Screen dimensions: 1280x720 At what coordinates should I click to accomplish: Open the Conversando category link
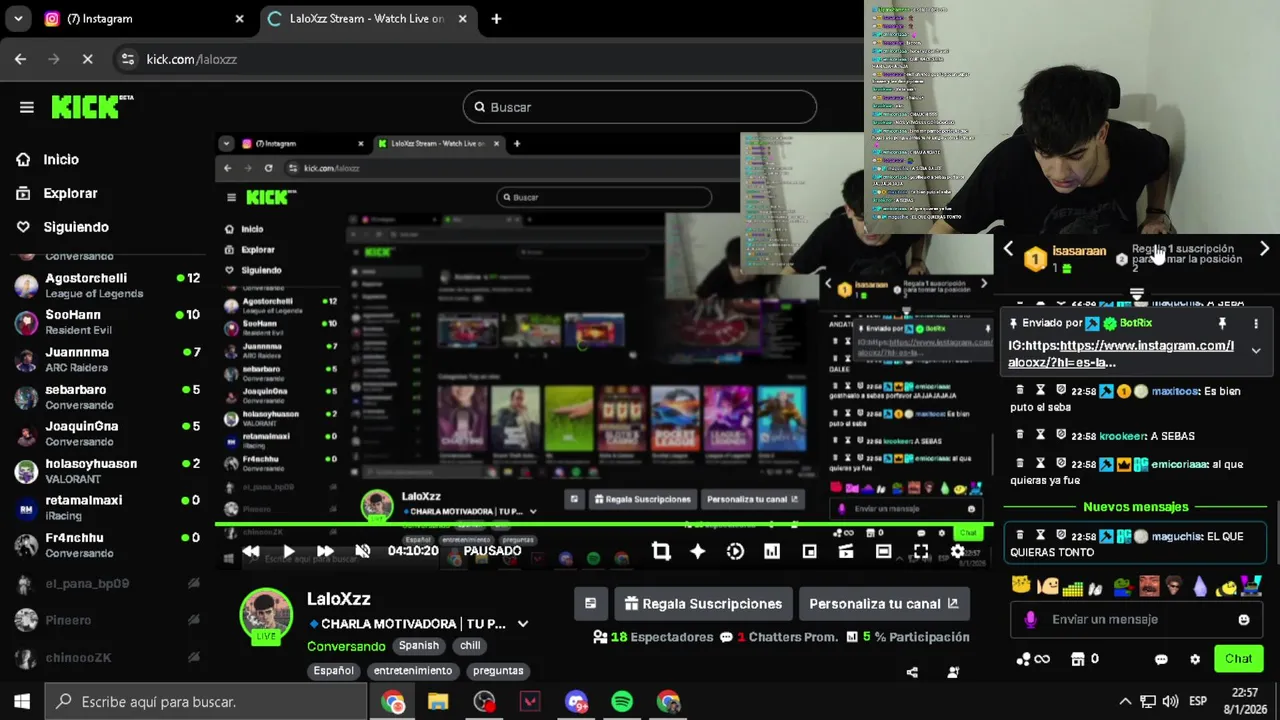[x=346, y=646]
